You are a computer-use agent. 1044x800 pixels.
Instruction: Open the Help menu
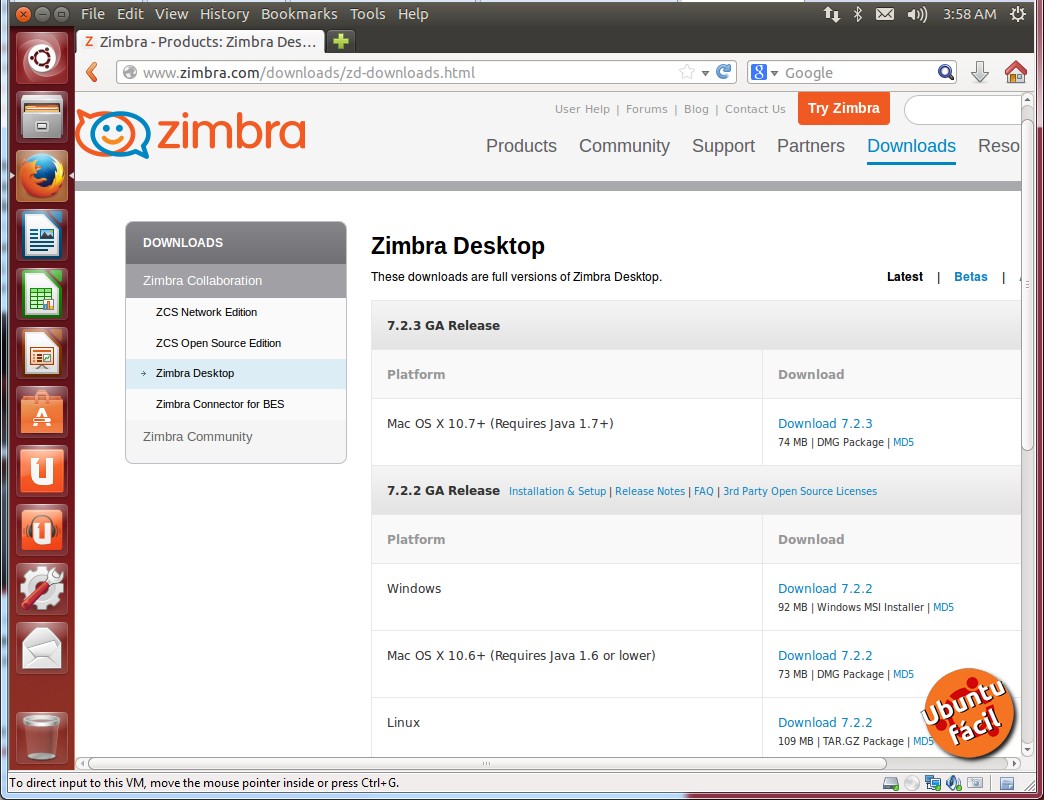click(413, 14)
